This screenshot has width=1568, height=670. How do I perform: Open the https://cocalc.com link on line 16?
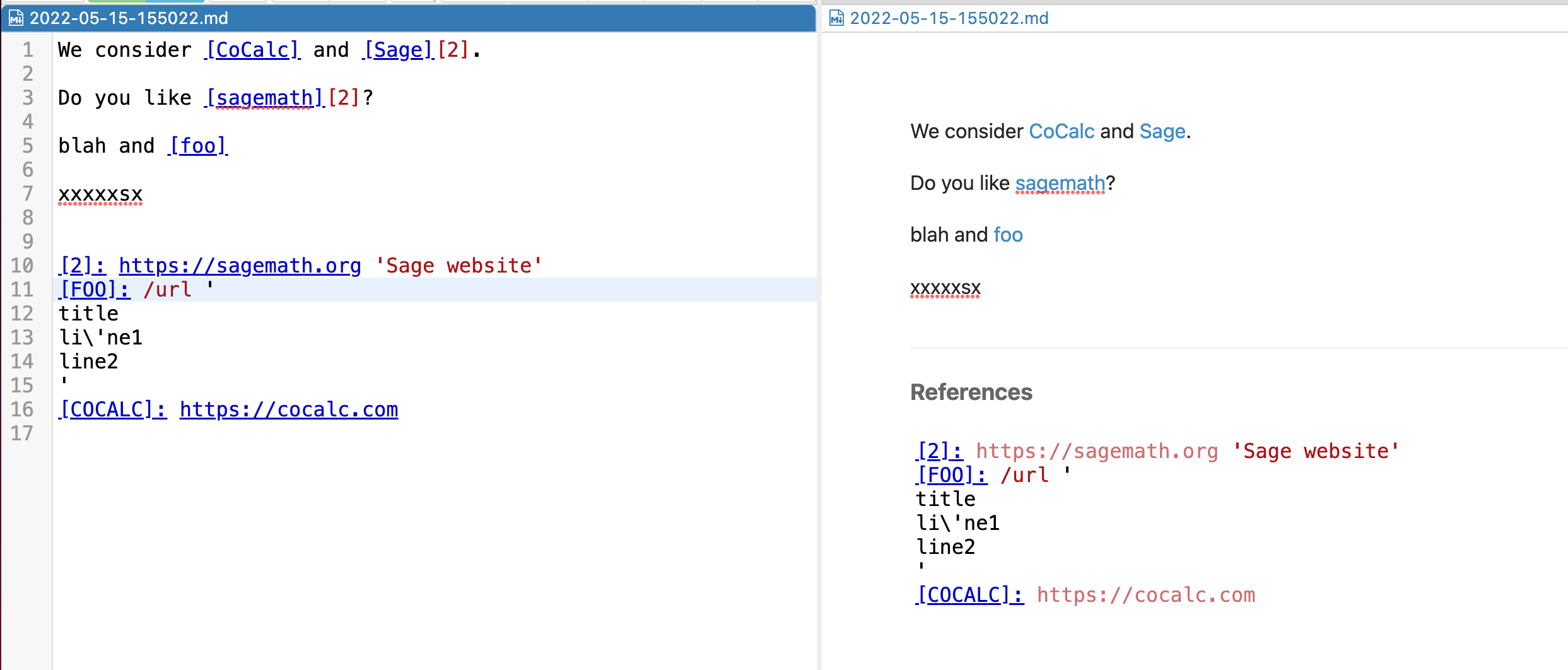(x=288, y=409)
